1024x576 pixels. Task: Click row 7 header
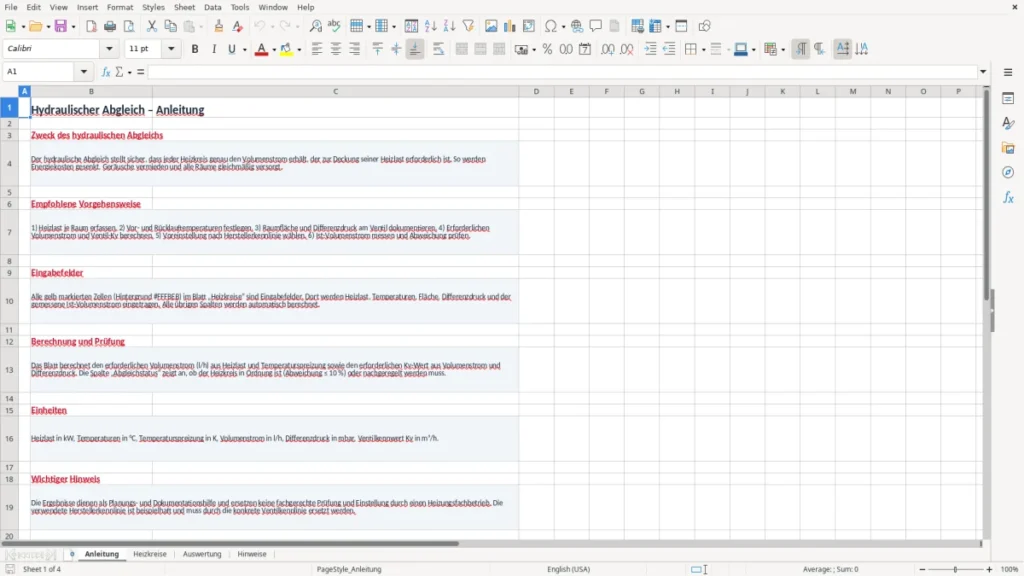coord(9,232)
